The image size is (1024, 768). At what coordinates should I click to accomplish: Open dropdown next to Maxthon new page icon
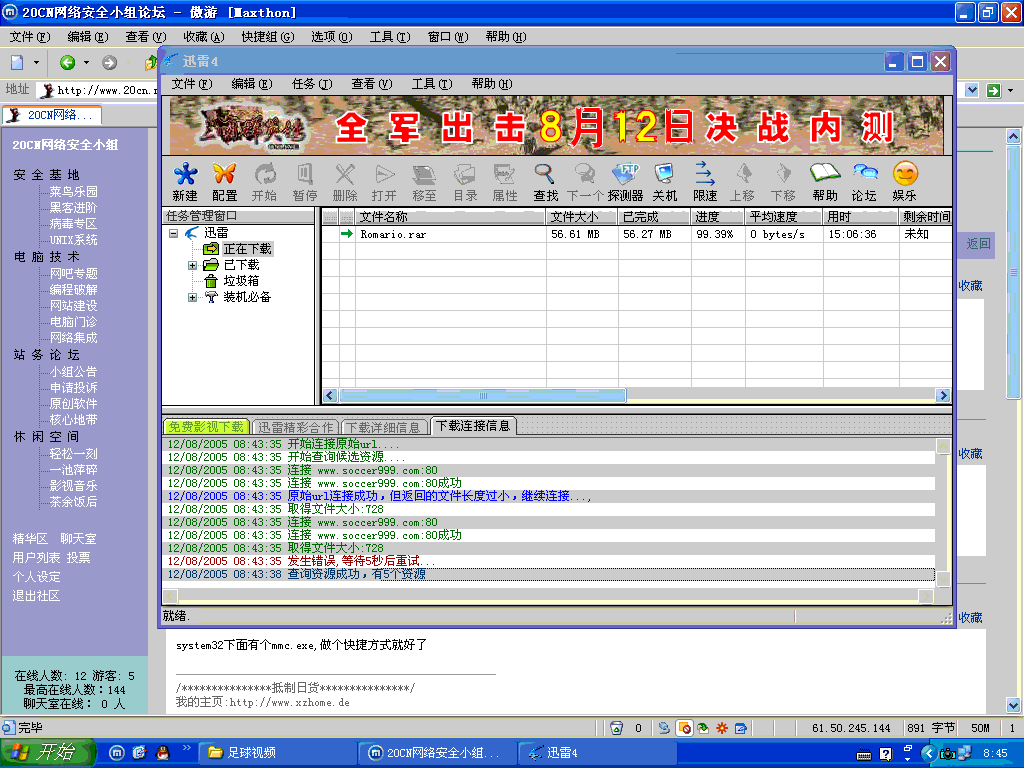[x=37, y=62]
